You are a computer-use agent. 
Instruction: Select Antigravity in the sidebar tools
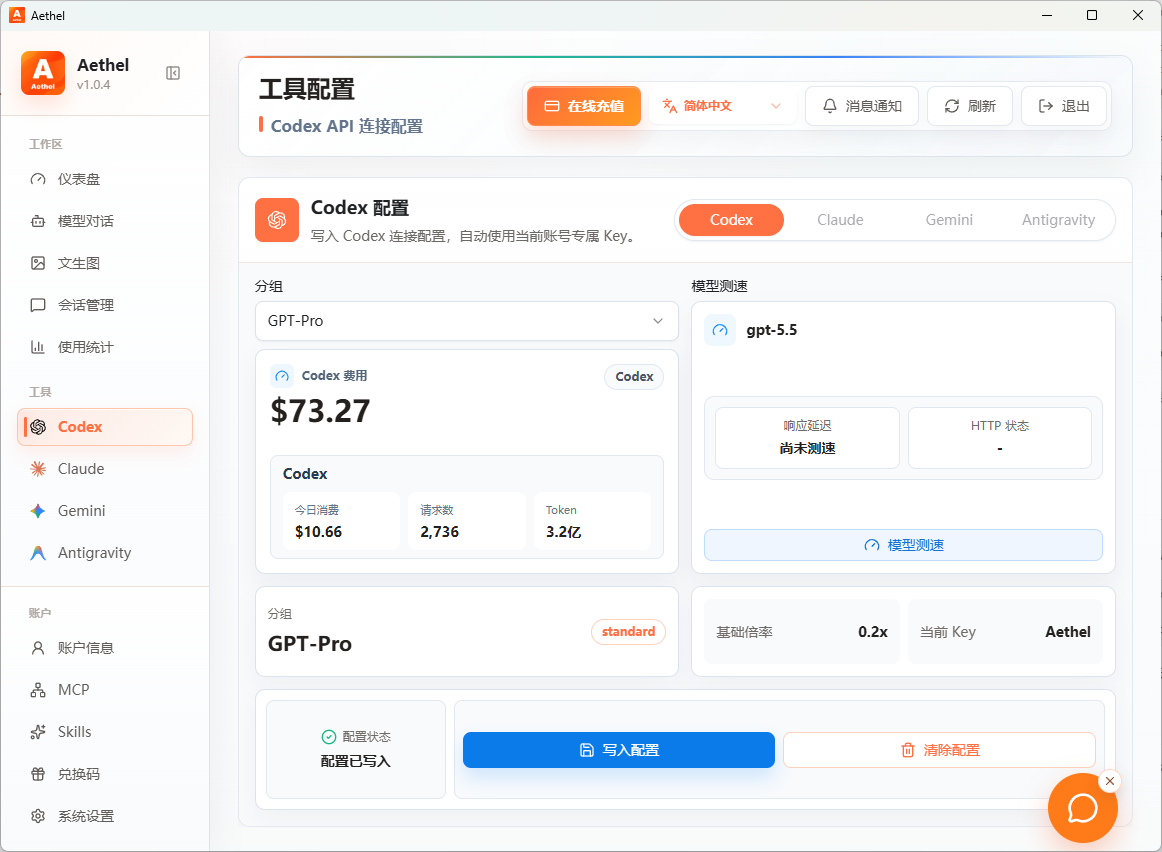pyautogui.click(x=104, y=553)
